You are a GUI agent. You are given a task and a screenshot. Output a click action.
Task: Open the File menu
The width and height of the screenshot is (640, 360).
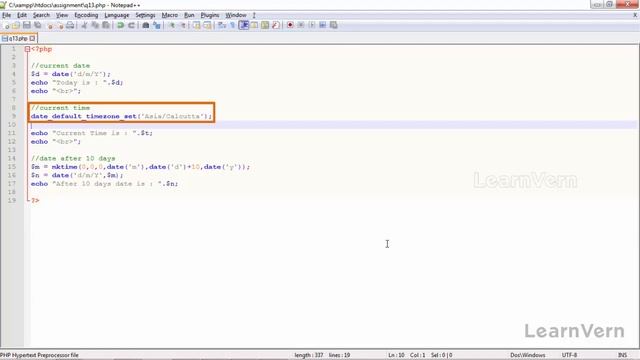click(7, 15)
